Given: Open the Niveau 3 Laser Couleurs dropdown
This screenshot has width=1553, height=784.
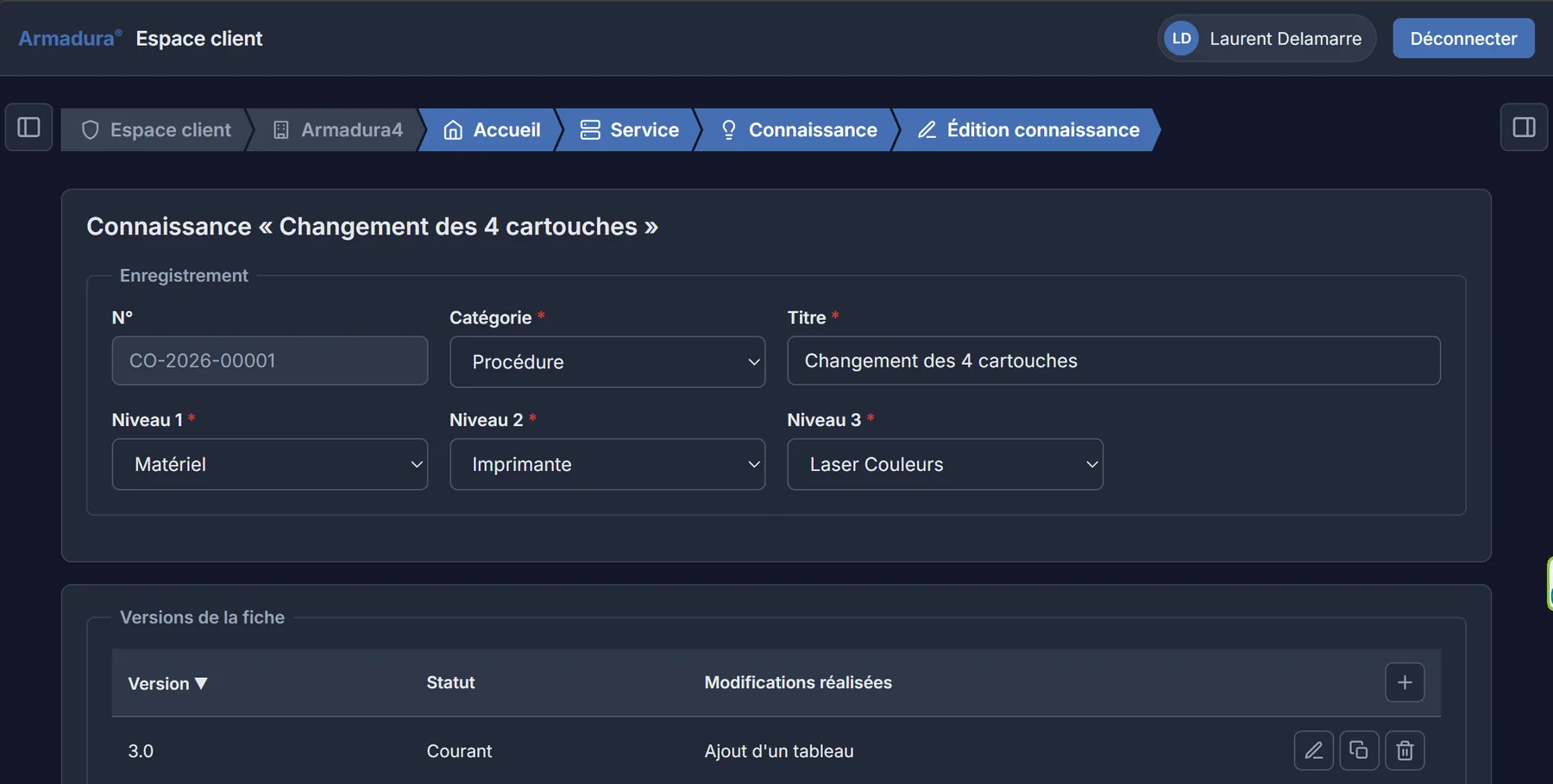Looking at the screenshot, I should click(945, 464).
